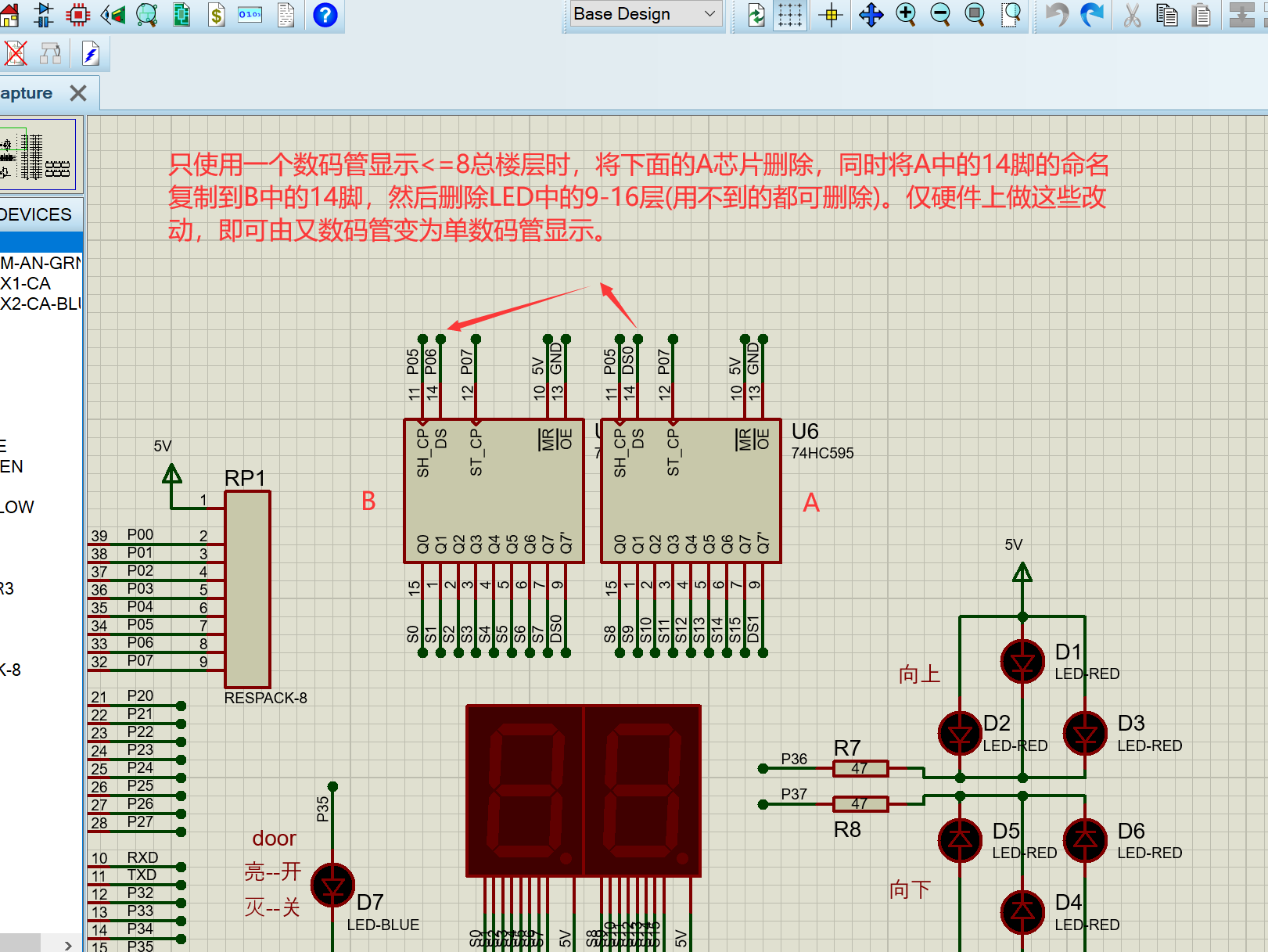Click the blue Redo arrow icon

click(x=1092, y=14)
